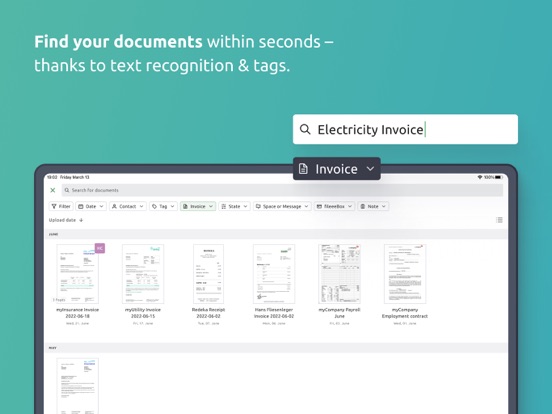
Task: Open the myCompany Employment contract thumbnail
Action: 405,274
